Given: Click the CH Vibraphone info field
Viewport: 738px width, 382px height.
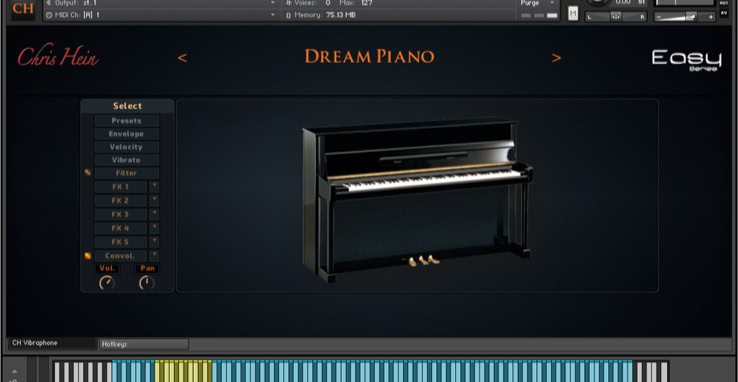Looking at the screenshot, I should (x=52, y=343).
